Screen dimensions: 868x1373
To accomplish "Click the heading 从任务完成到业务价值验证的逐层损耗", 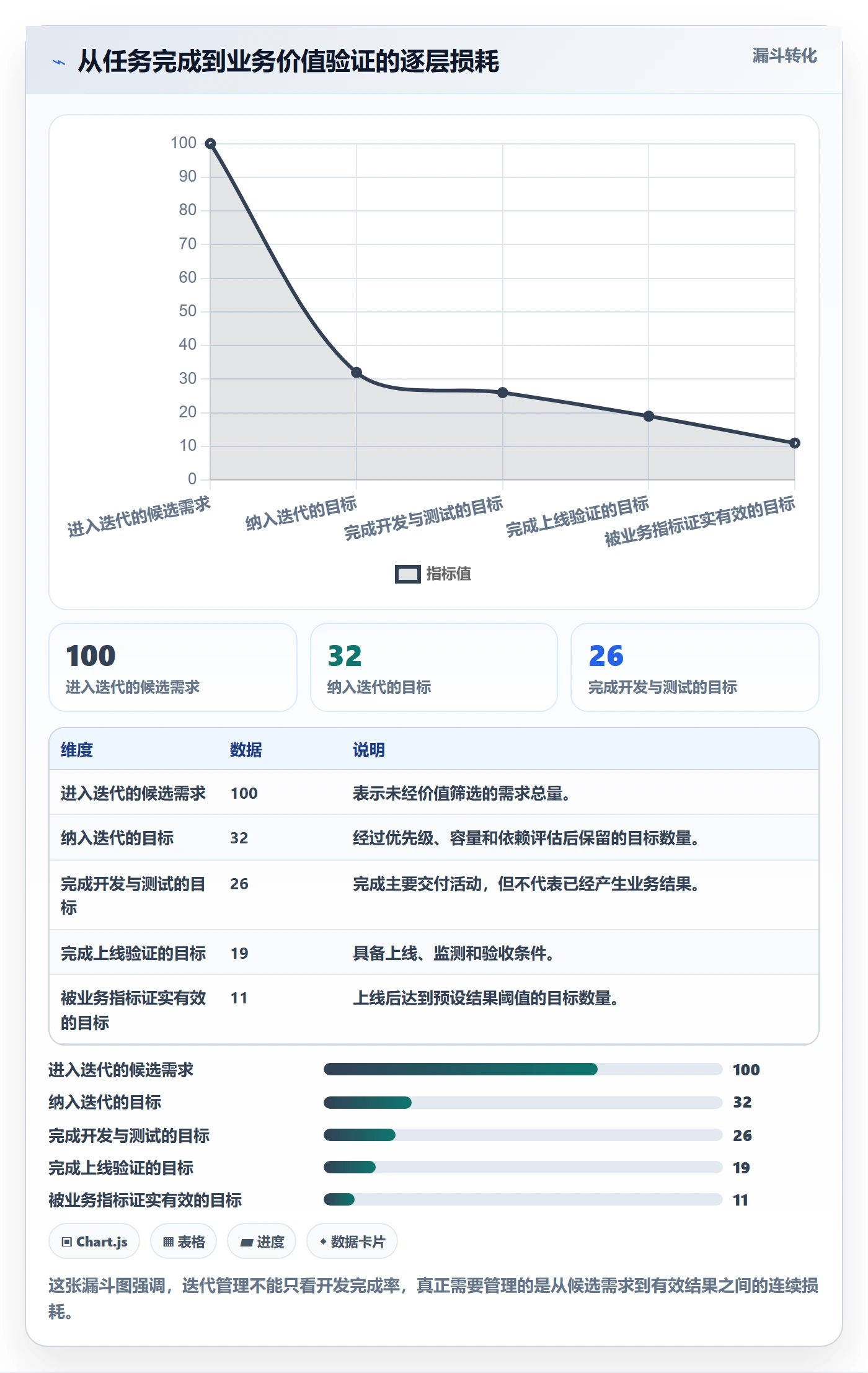I will point(288,61).
